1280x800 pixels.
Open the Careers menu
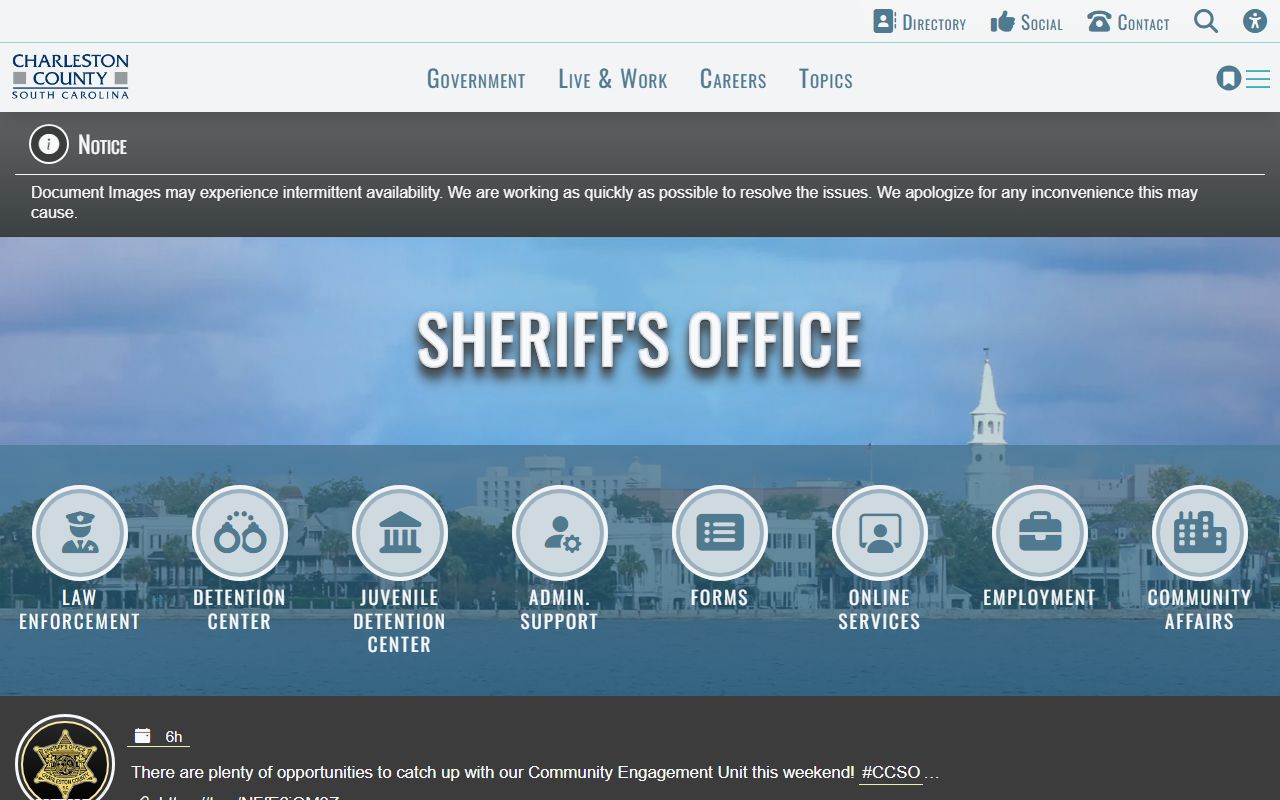click(x=733, y=79)
